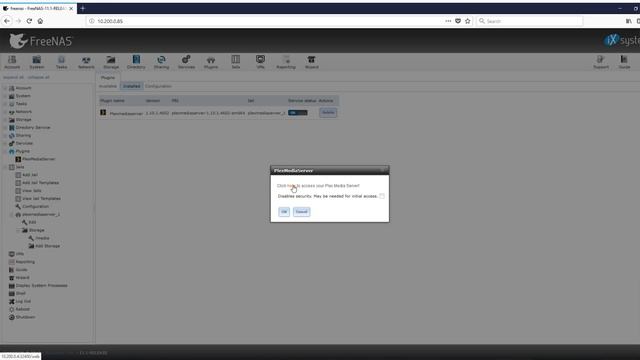Bookmark this page with the star icon

(x=468, y=21)
